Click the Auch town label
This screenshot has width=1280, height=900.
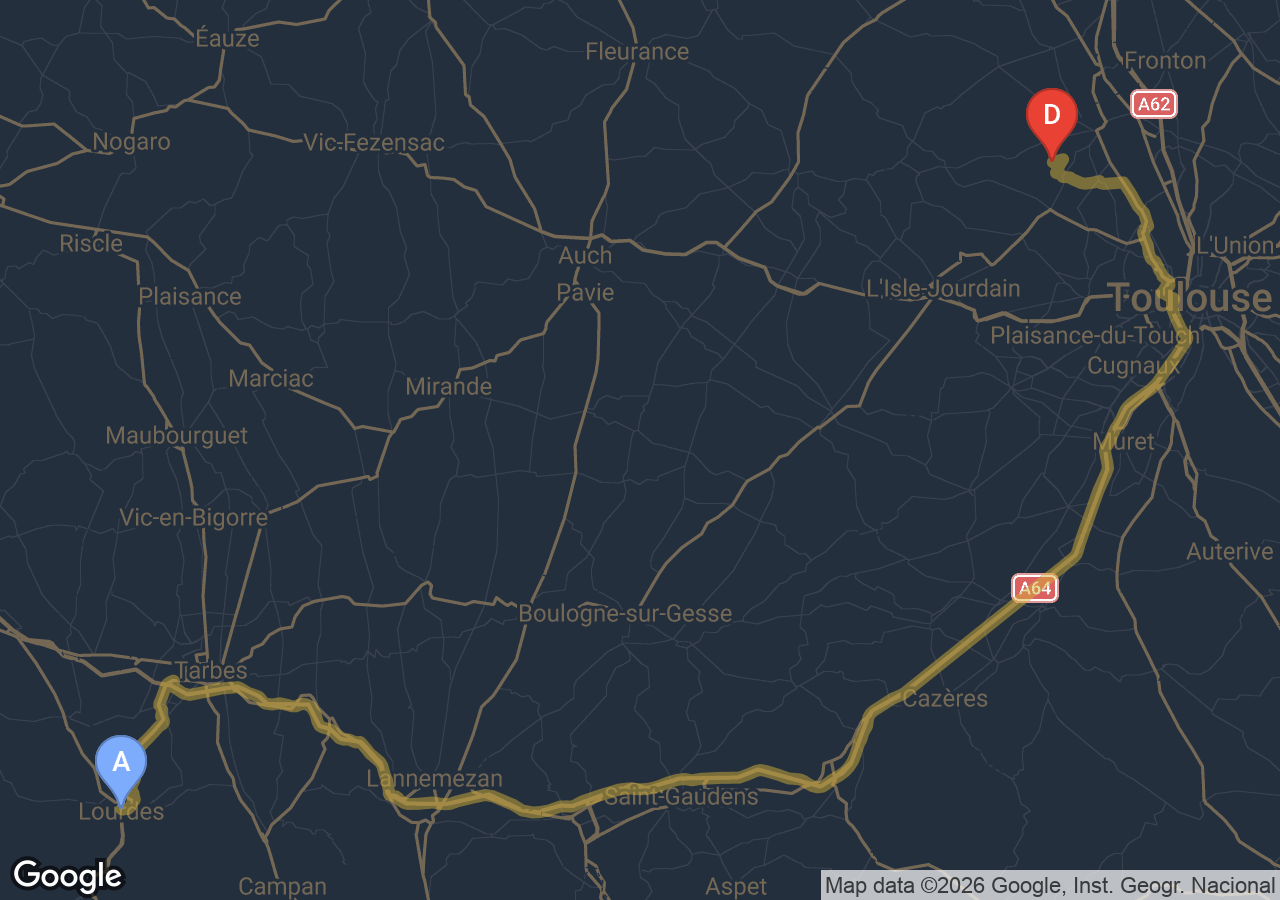pos(585,256)
